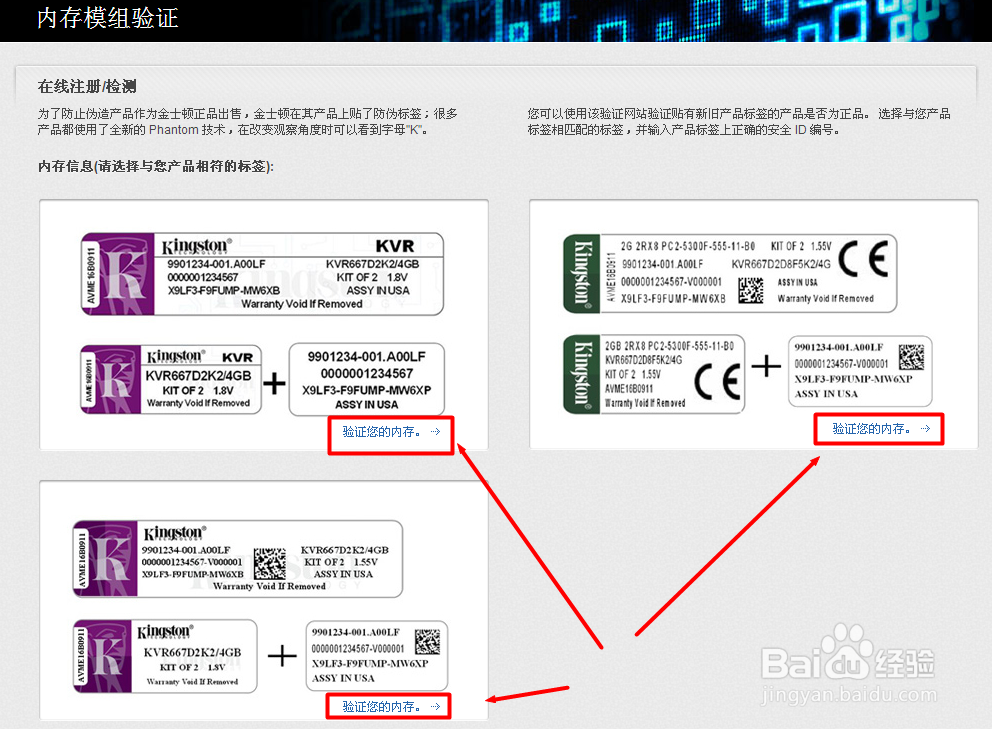Select the paragraph starting 为了防止伪造产品作为金士顿正品出售
This screenshot has height=729, width=992.
coord(247,122)
